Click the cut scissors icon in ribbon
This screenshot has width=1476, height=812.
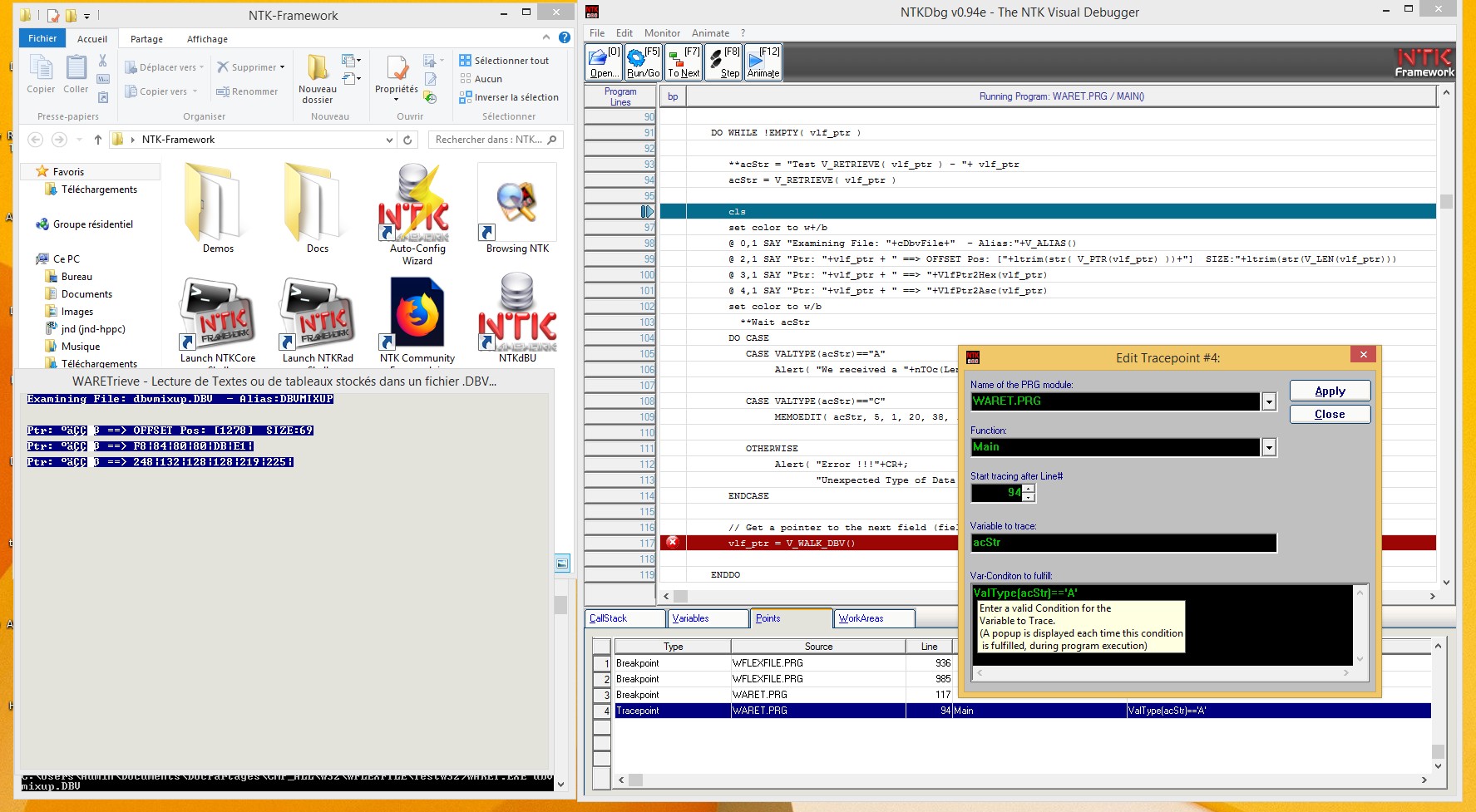[x=102, y=61]
